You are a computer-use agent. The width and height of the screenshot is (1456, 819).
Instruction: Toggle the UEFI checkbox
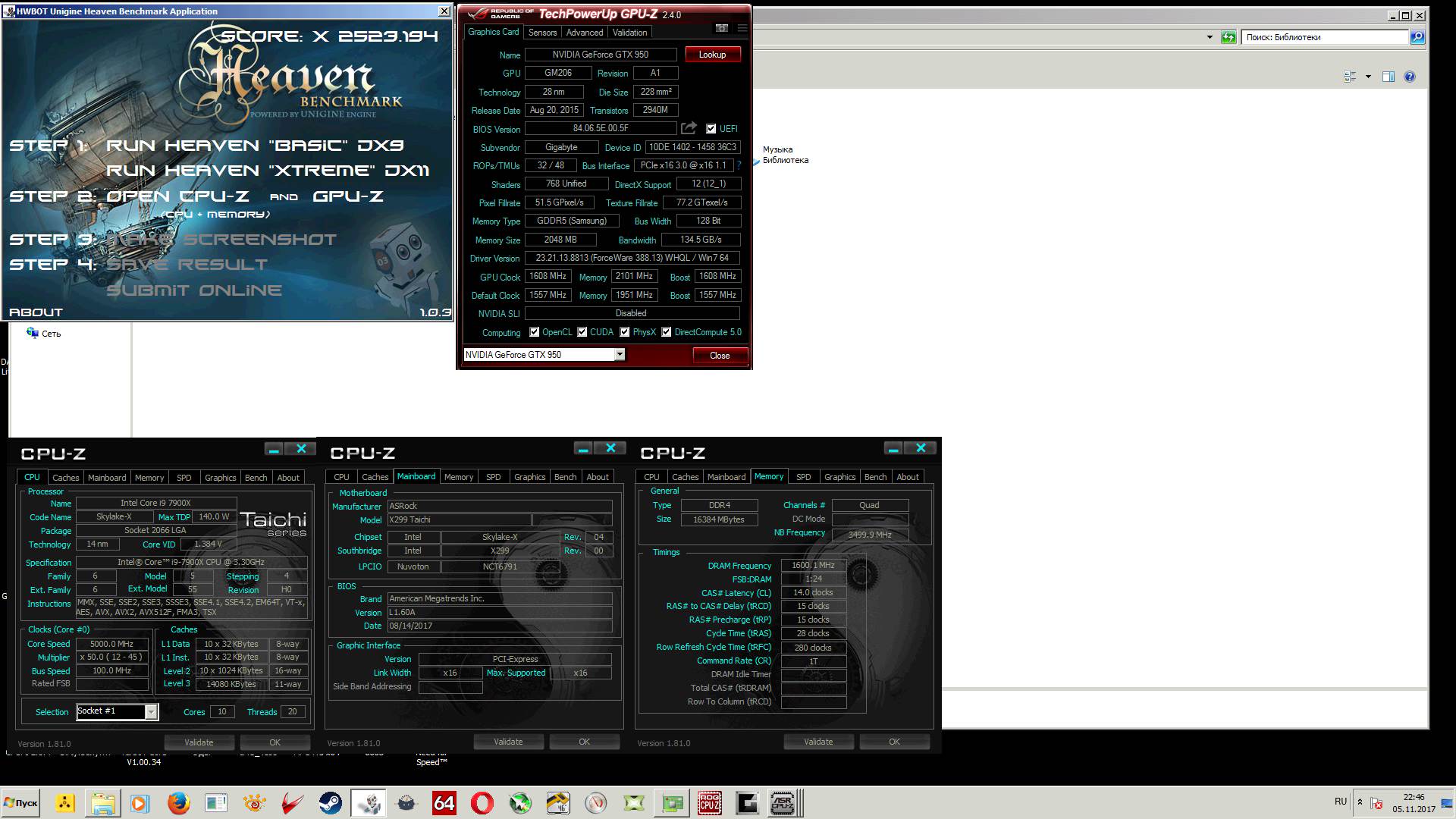pyautogui.click(x=711, y=129)
